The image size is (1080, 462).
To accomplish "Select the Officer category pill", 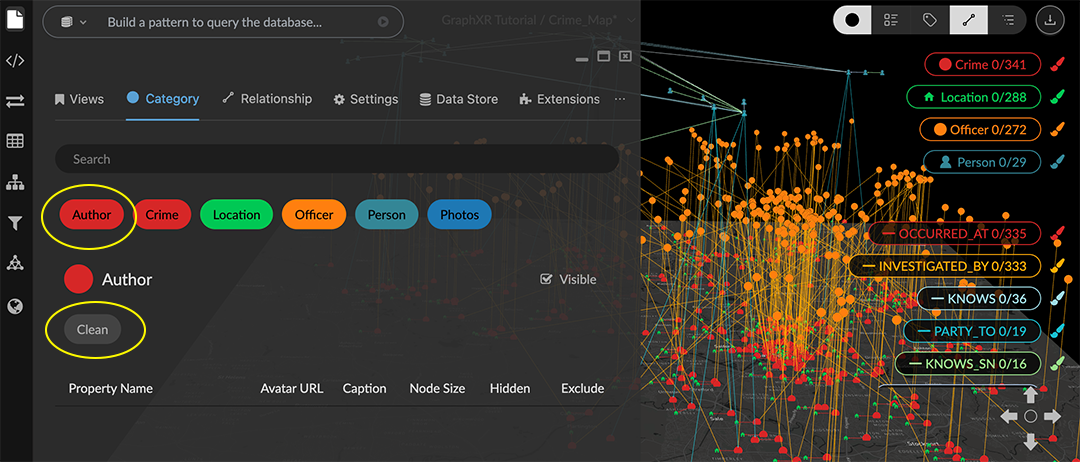I will point(314,215).
